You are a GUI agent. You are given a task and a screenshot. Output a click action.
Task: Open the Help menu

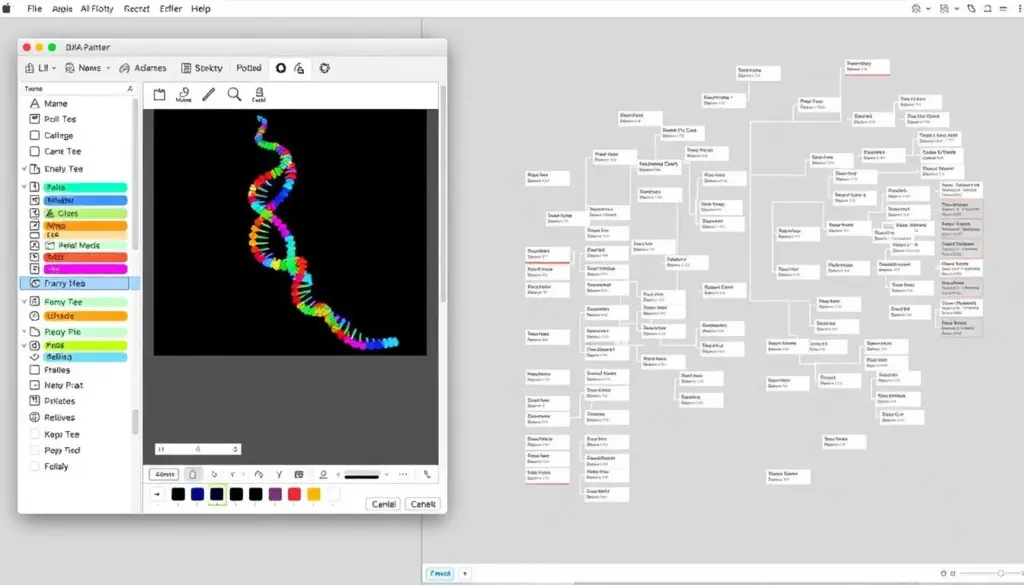[x=200, y=8]
